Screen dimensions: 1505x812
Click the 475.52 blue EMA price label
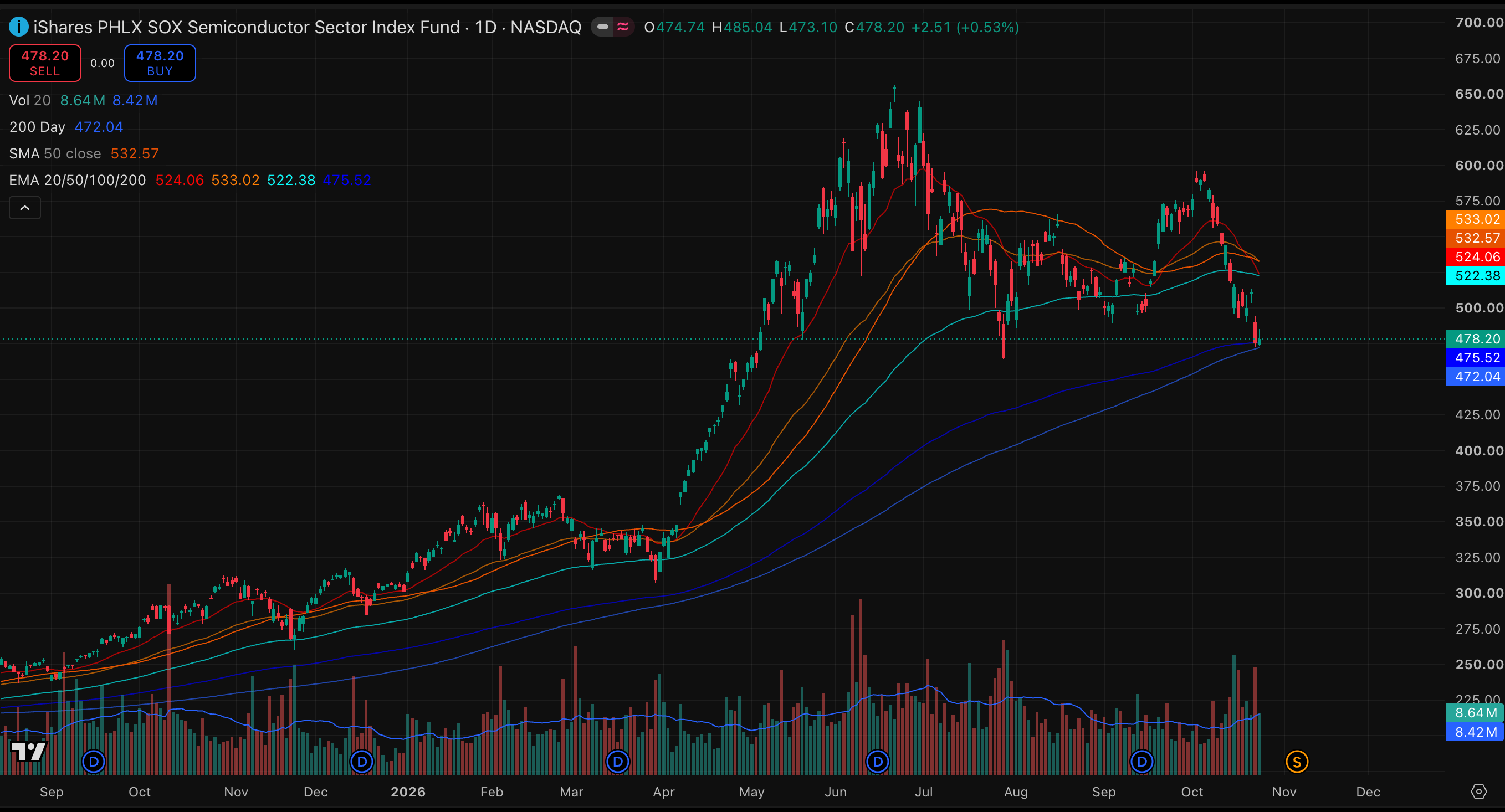[x=1475, y=357]
